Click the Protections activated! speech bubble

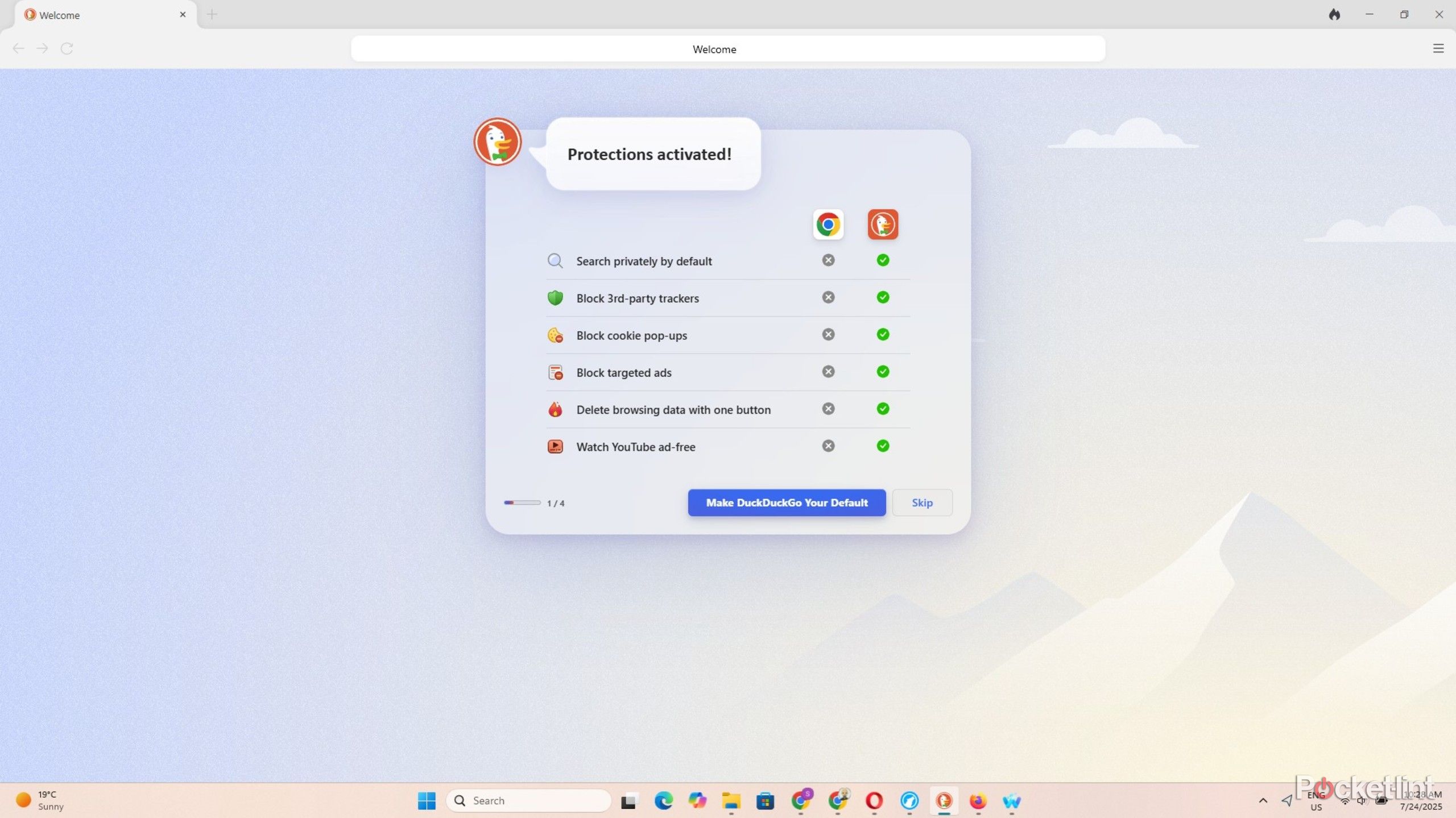point(653,154)
